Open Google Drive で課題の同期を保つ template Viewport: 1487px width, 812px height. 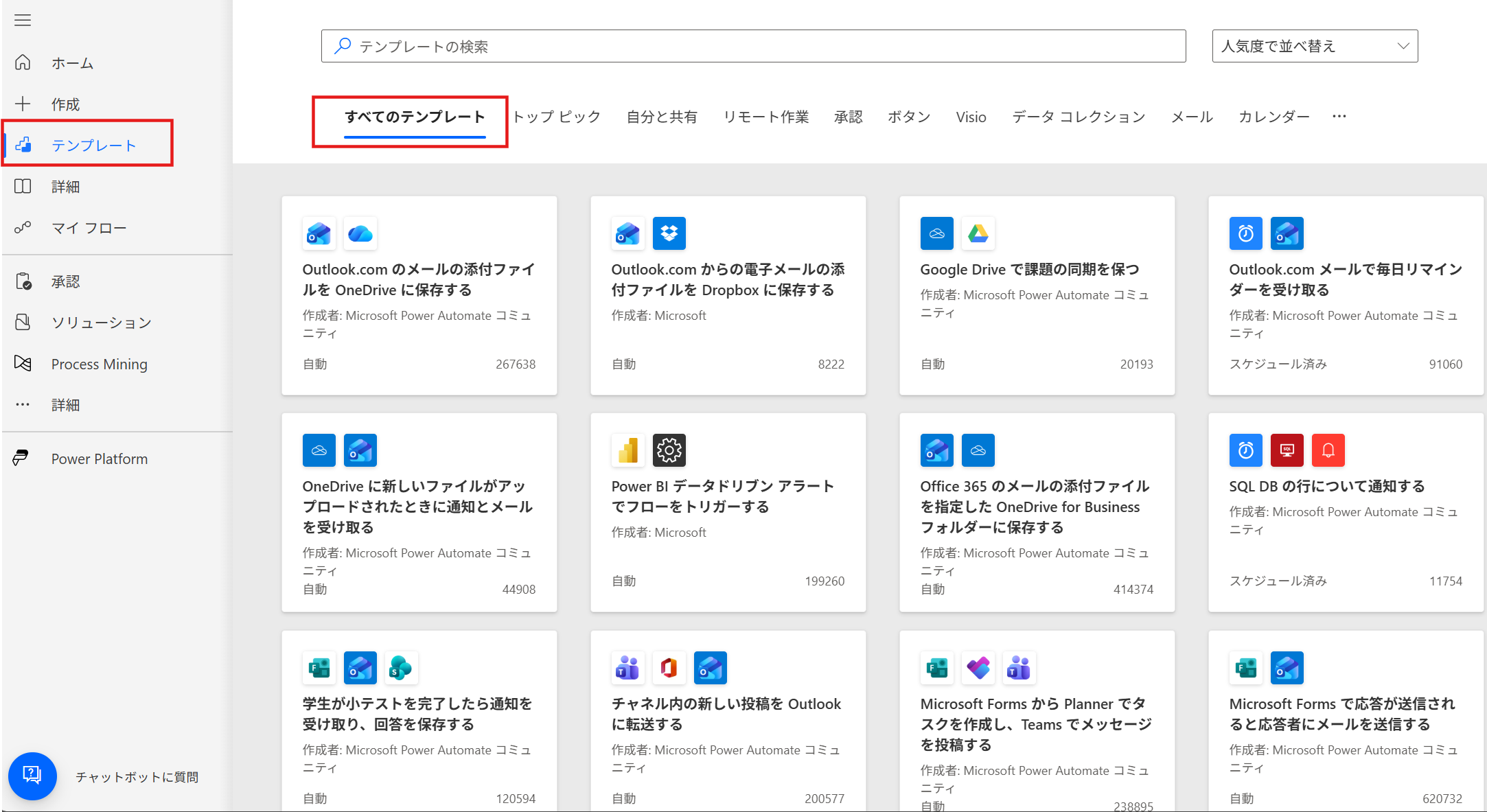pos(1030,270)
